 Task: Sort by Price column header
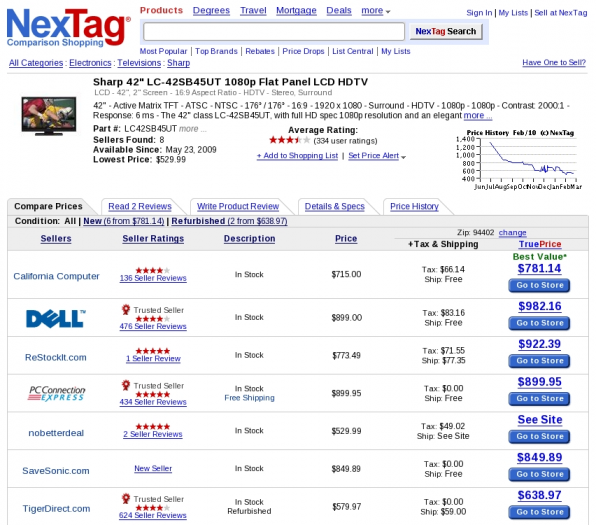(346, 239)
